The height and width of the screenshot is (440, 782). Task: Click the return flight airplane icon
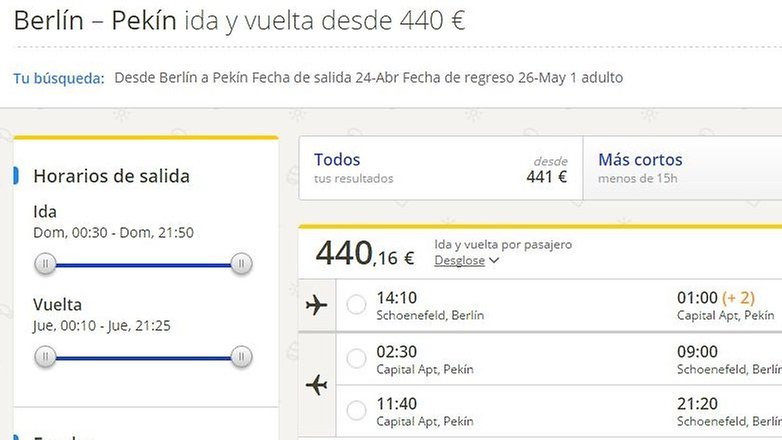(x=317, y=385)
